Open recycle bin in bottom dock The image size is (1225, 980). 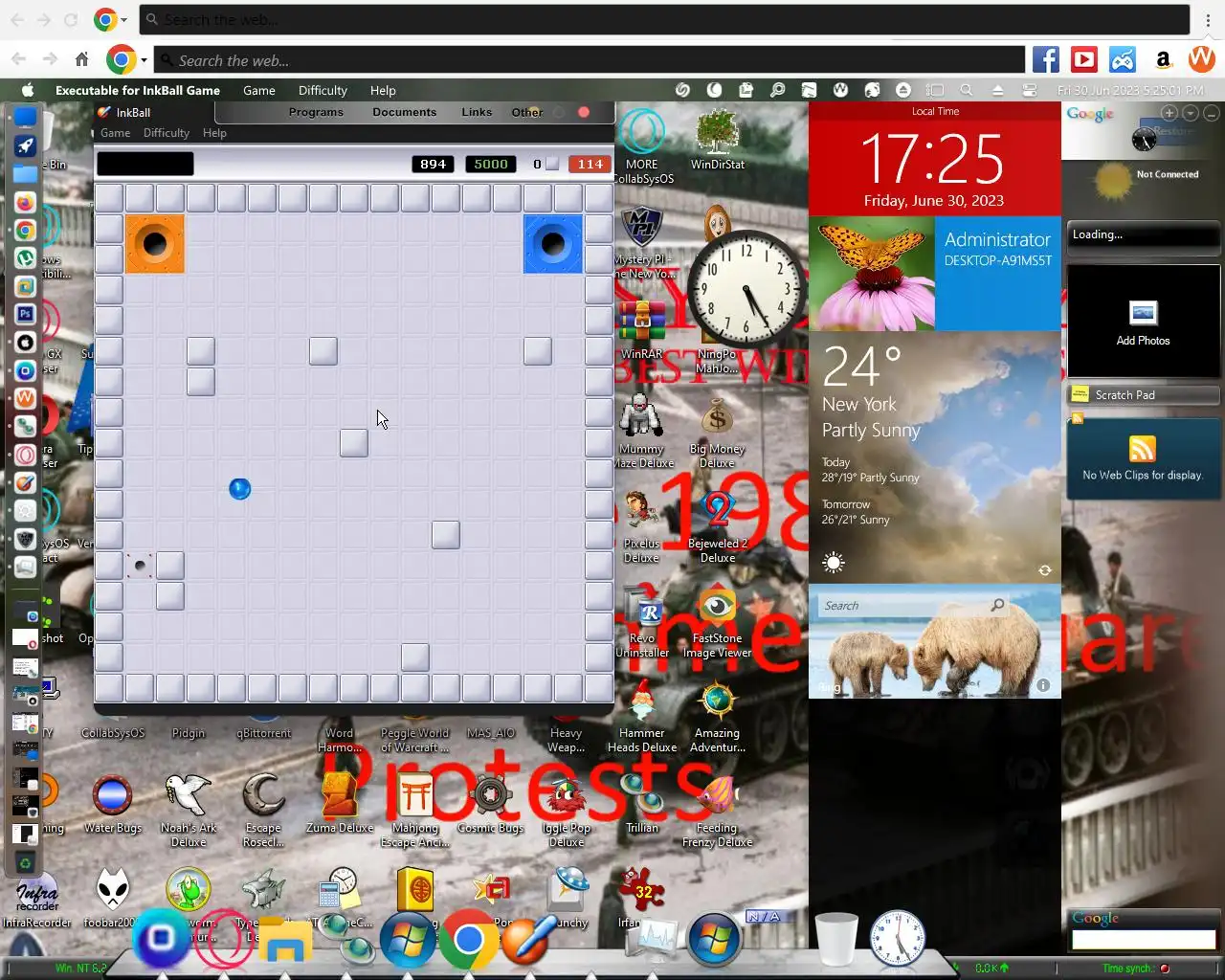point(836,938)
